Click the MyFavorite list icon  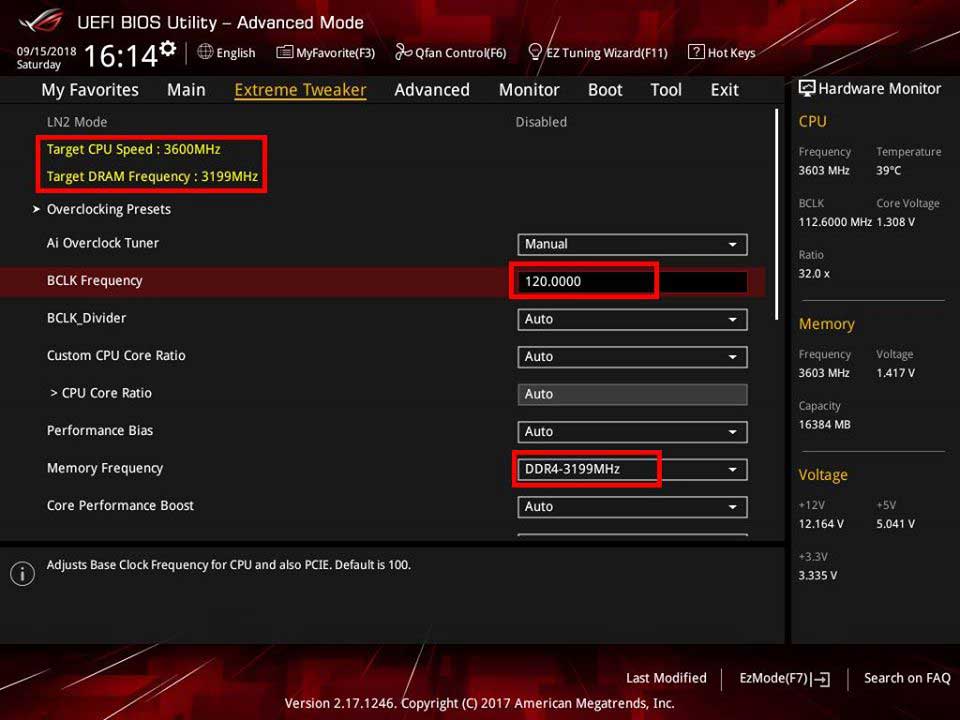(x=285, y=52)
